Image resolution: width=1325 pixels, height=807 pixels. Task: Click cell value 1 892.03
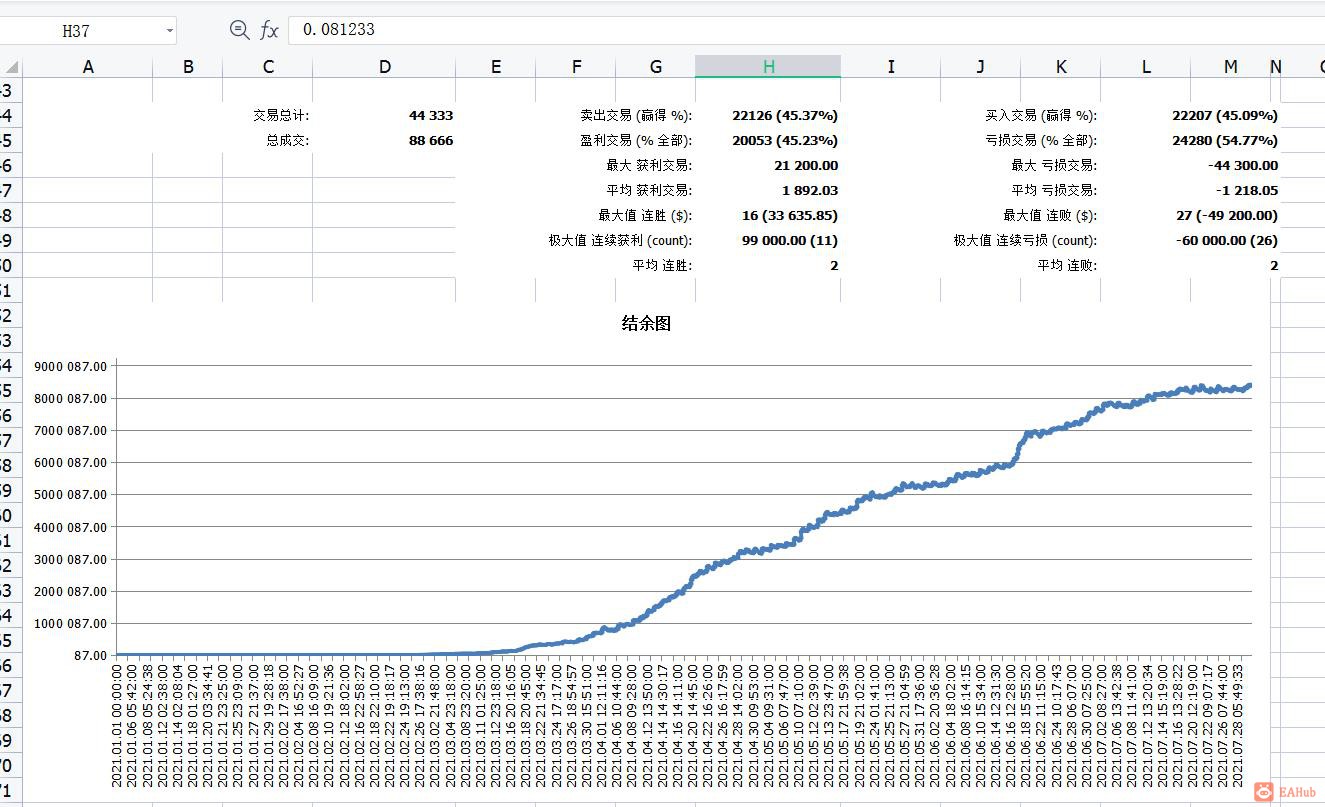point(810,190)
